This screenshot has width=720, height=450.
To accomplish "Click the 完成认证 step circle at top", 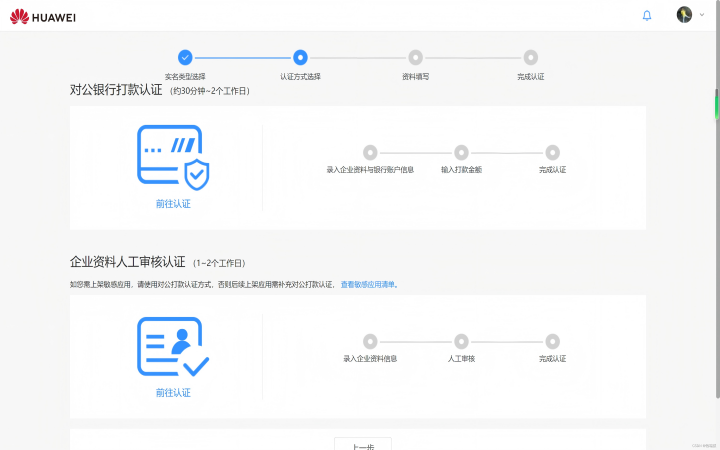I will [x=531, y=58].
